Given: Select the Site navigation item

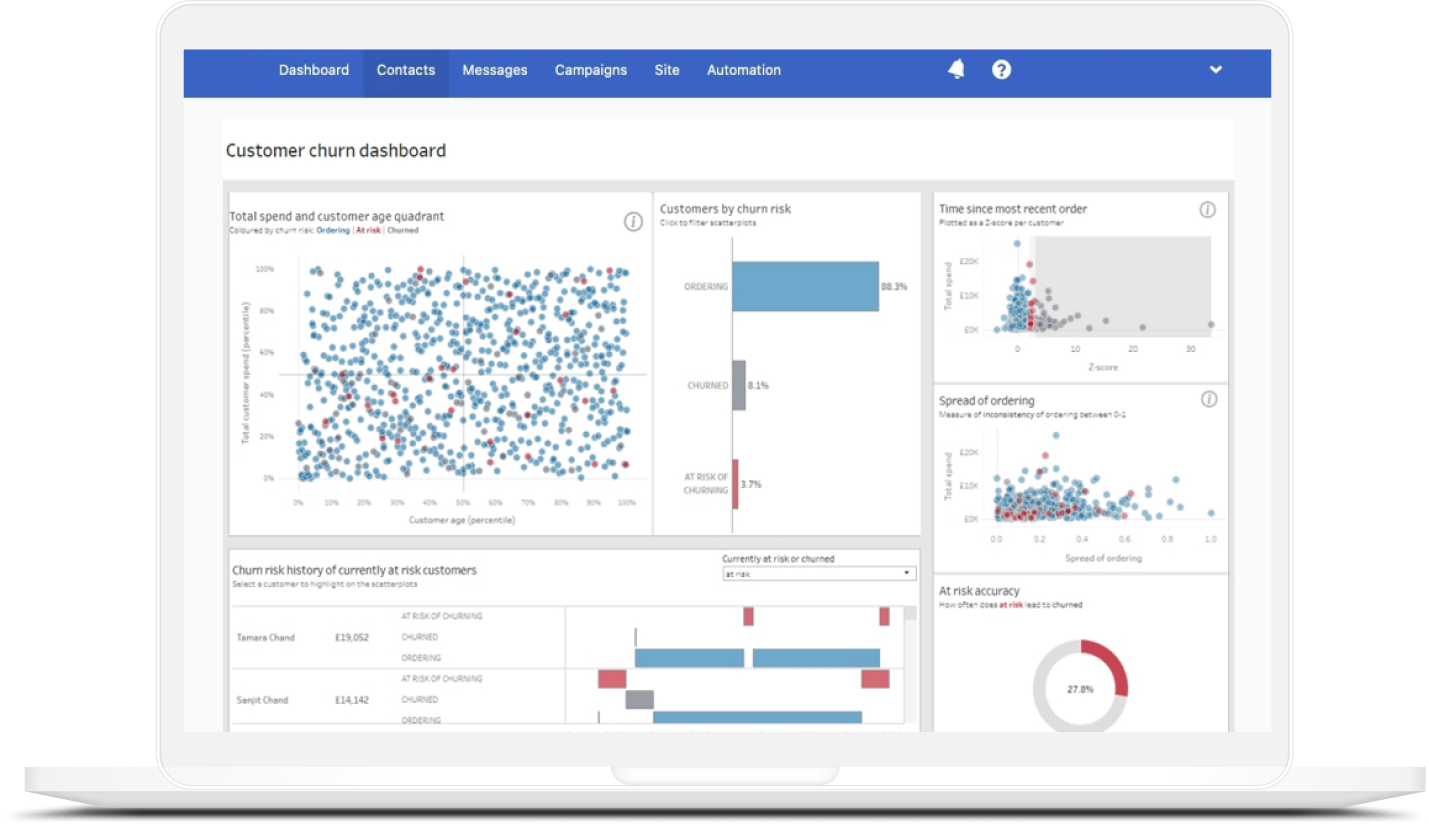Looking at the screenshot, I should [x=667, y=70].
